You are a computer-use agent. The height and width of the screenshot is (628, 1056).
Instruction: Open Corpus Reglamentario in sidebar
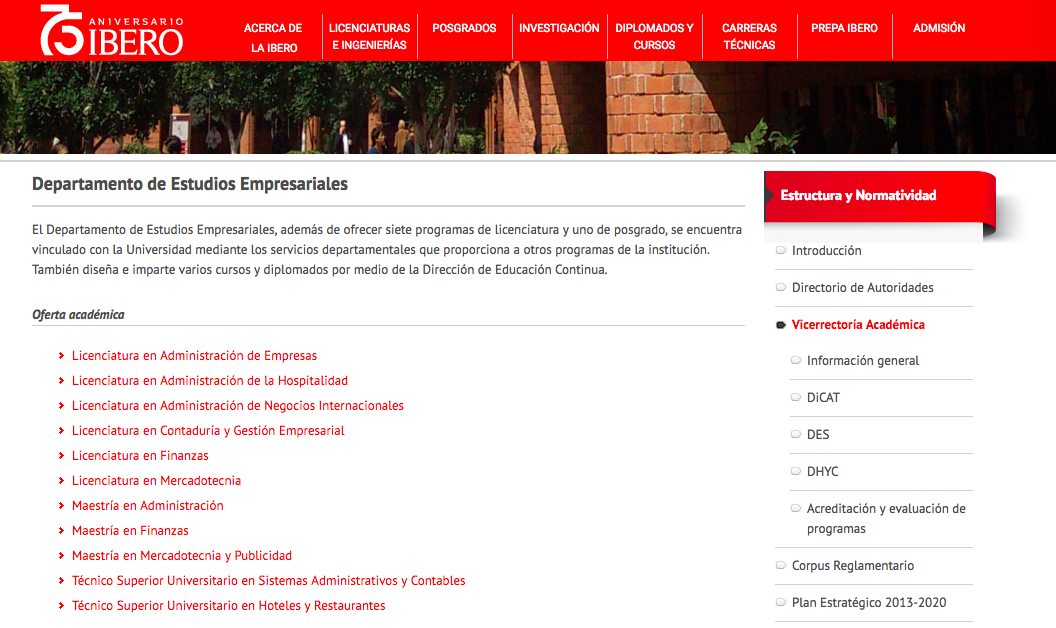coord(853,566)
